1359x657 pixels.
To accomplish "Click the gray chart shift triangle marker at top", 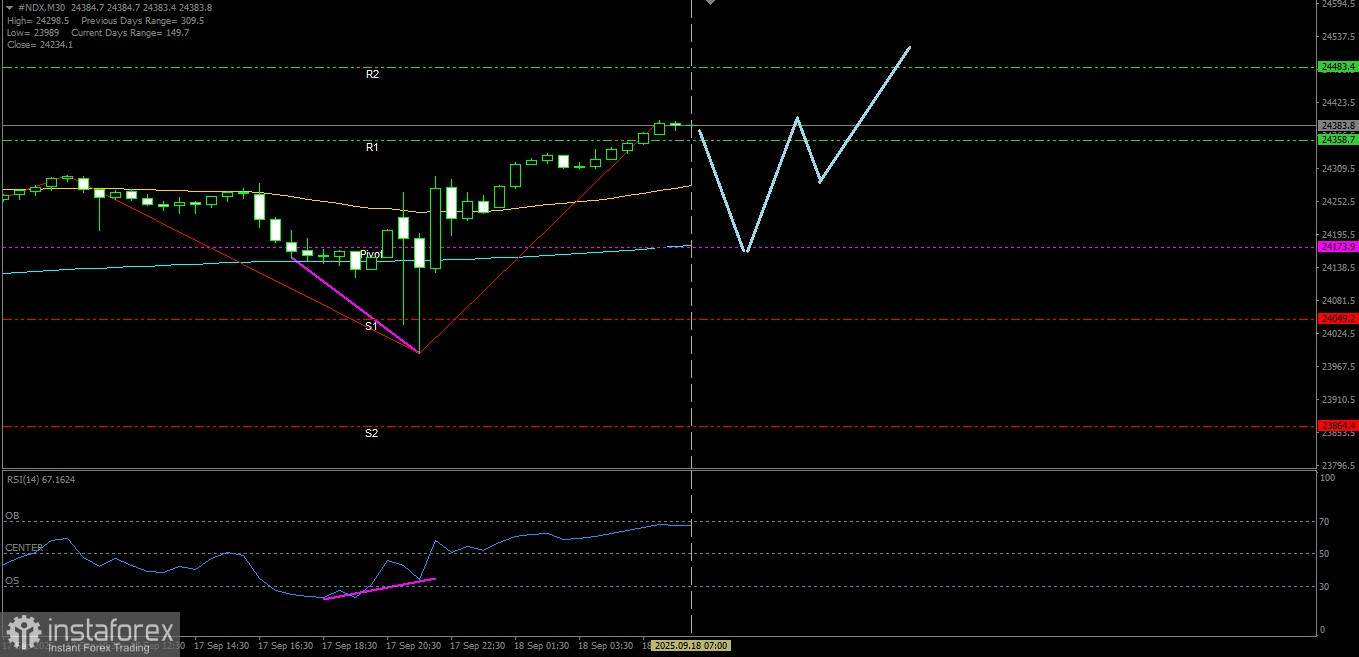I will [x=711, y=2].
